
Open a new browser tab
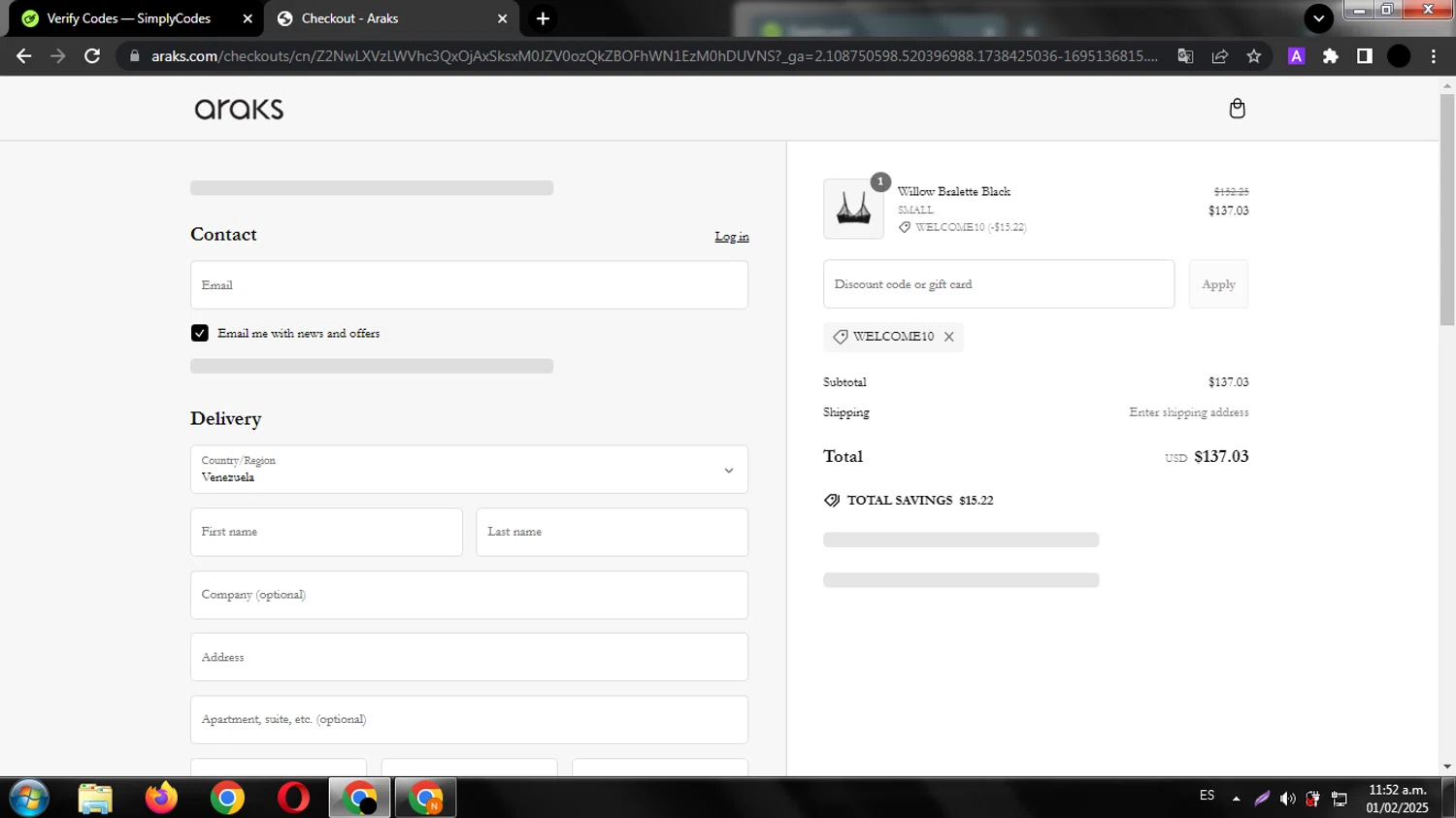pyautogui.click(x=543, y=18)
